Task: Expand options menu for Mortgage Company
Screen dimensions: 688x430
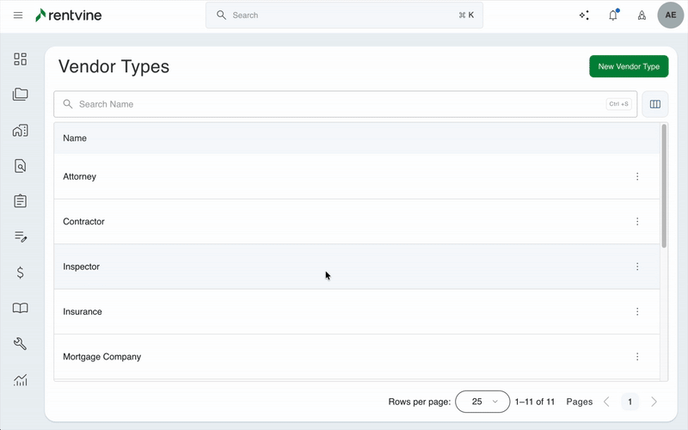Action: (637, 357)
